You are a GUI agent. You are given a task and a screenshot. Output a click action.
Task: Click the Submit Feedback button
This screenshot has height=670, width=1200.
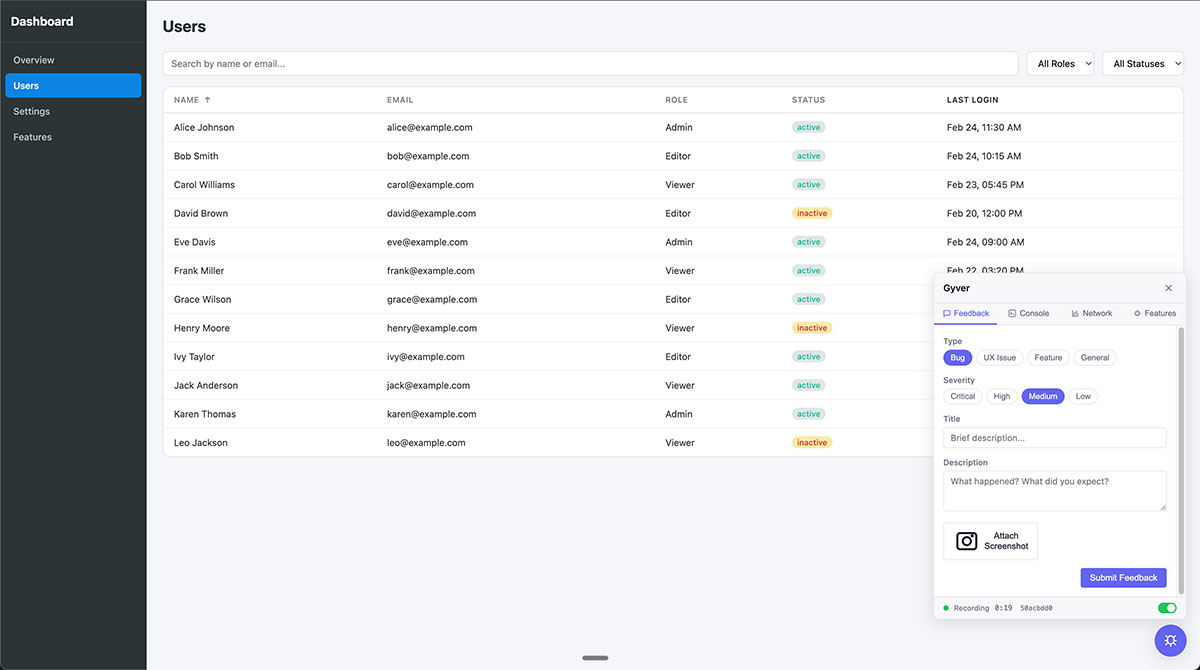(x=1123, y=577)
